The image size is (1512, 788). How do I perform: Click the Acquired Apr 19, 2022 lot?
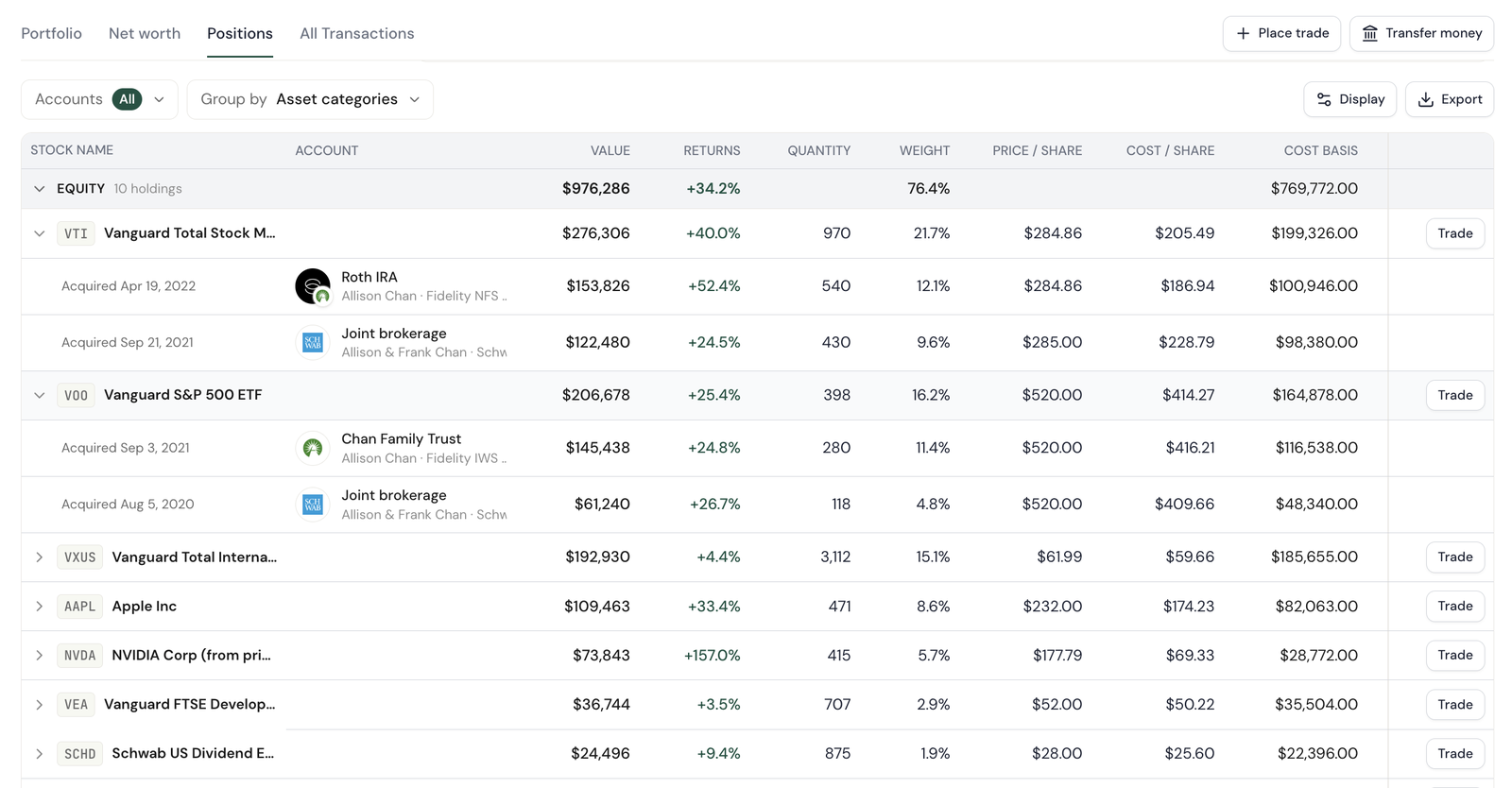point(129,286)
